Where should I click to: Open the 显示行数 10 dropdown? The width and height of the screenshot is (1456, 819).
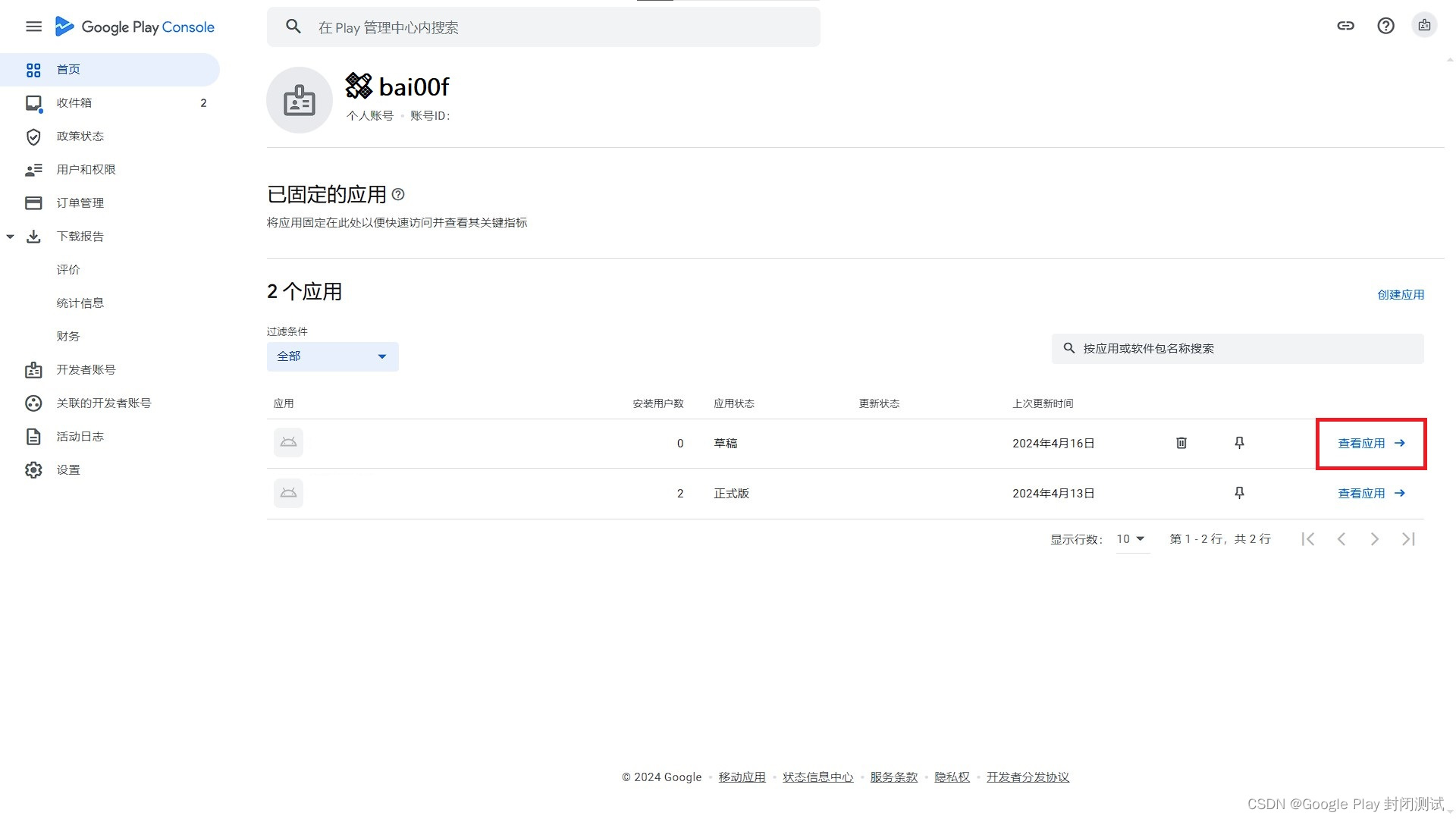coord(1131,539)
